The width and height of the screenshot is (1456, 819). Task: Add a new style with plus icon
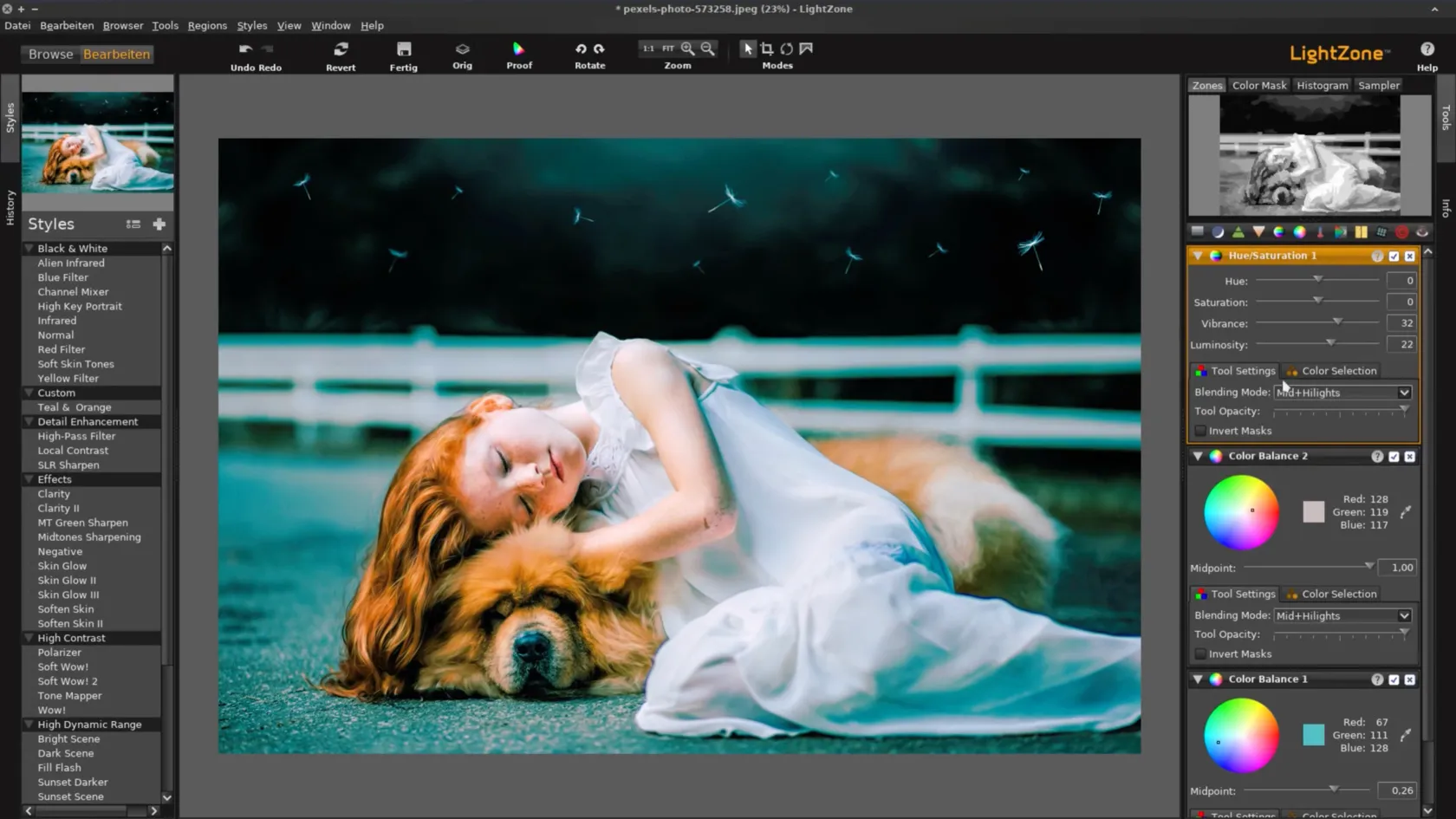[159, 224]
